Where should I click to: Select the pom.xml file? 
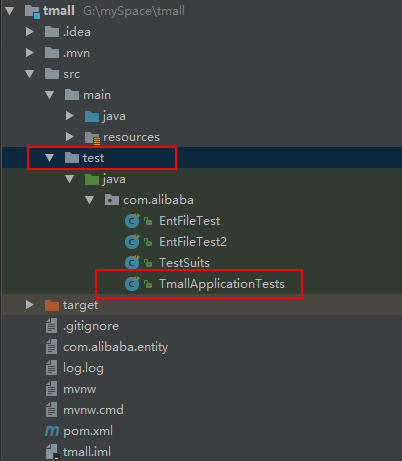click(88, 431)
